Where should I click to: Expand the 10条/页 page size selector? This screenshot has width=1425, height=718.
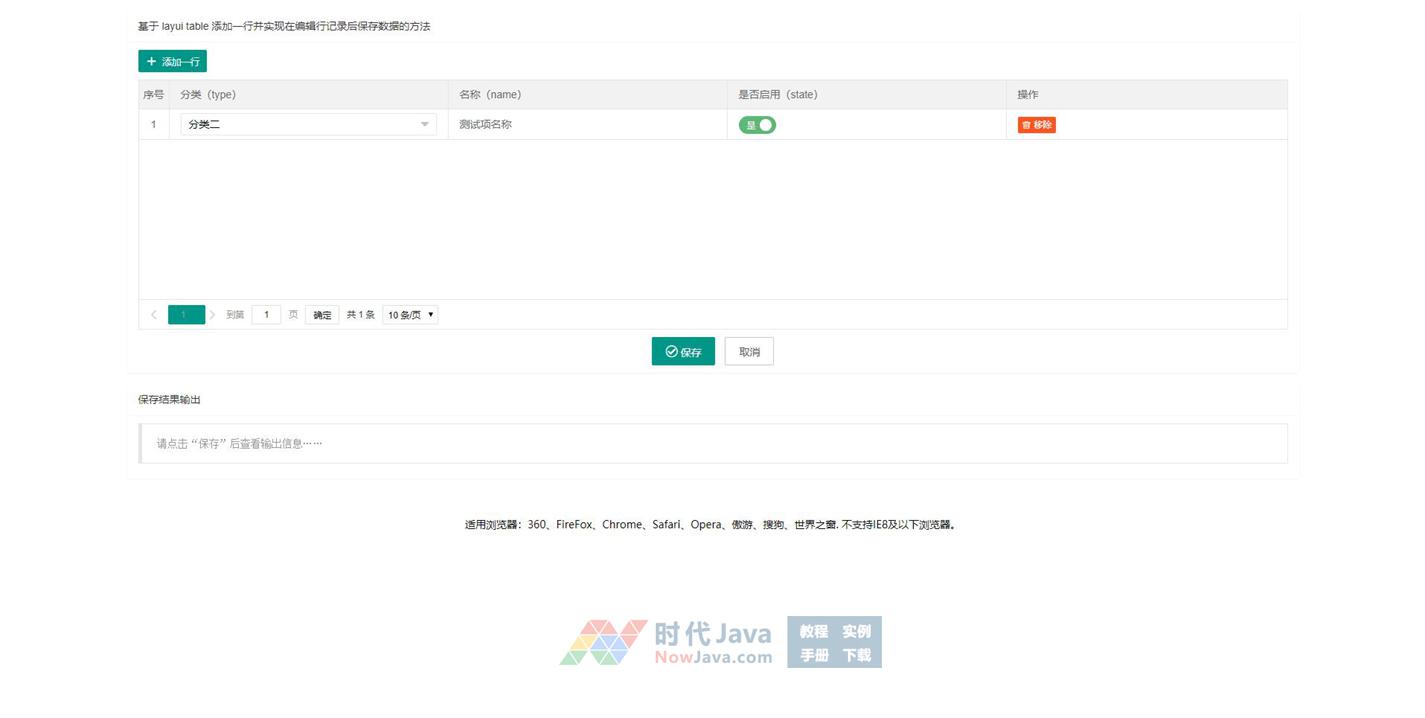click(x=410, y=315)
